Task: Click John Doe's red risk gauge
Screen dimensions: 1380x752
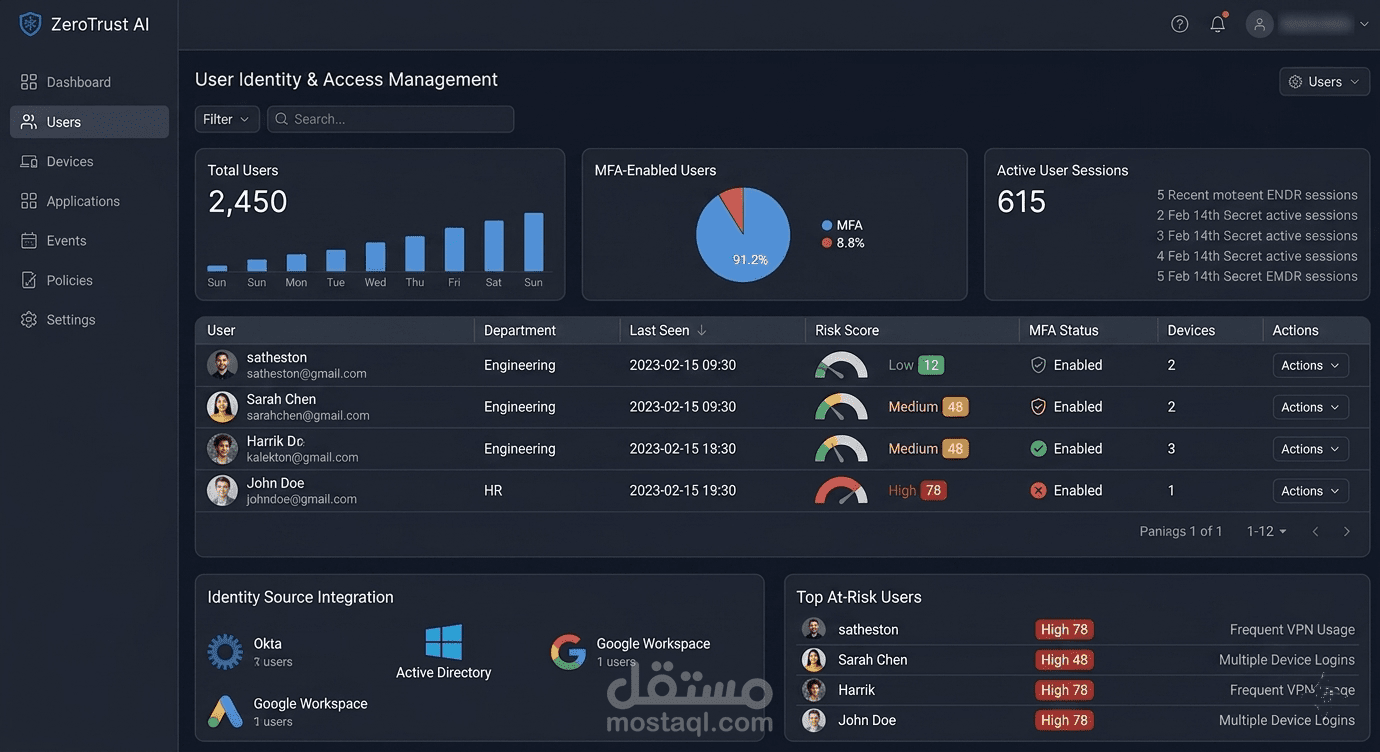Action: click(841, 491)
